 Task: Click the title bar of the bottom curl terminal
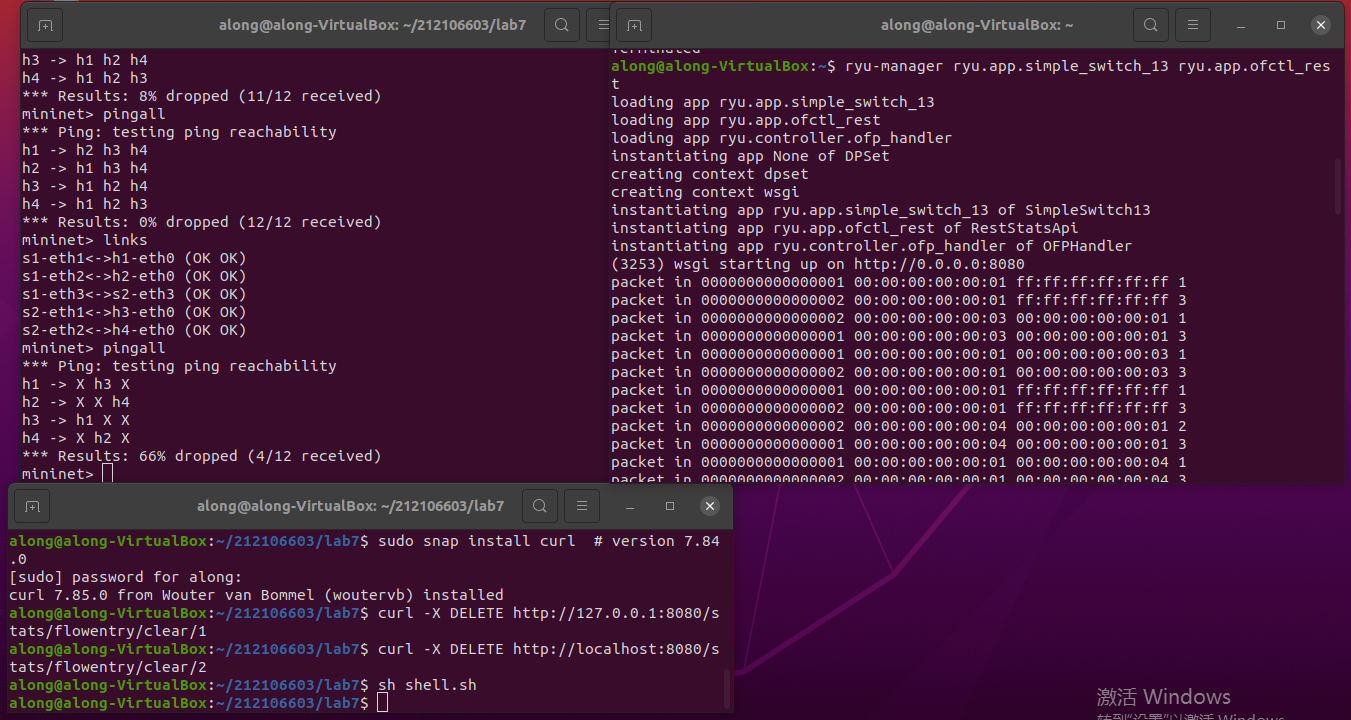(x=350, y=506)
